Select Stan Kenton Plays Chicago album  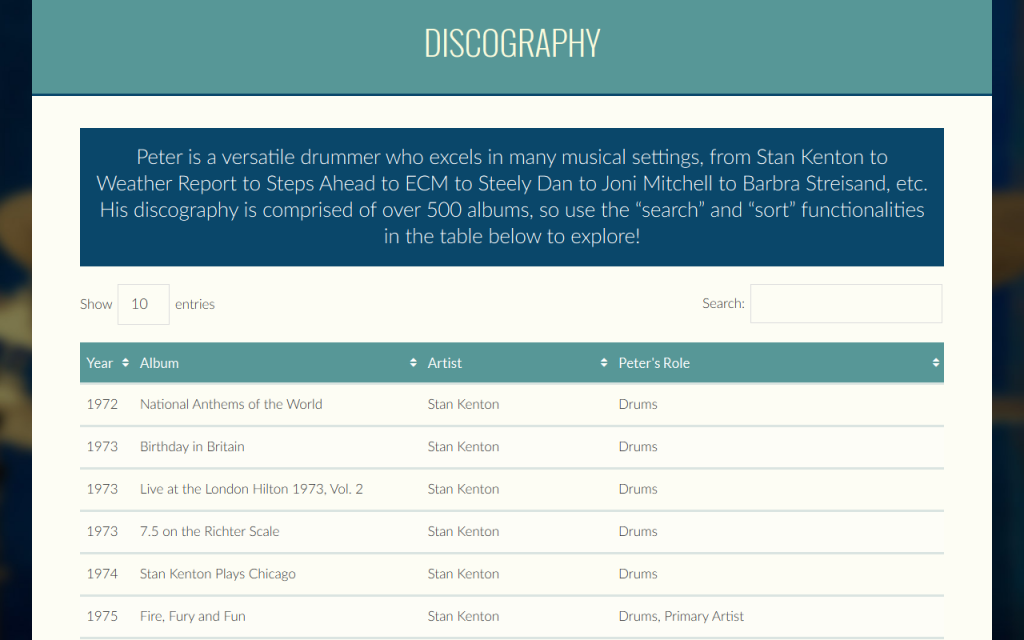click(217, 574)
